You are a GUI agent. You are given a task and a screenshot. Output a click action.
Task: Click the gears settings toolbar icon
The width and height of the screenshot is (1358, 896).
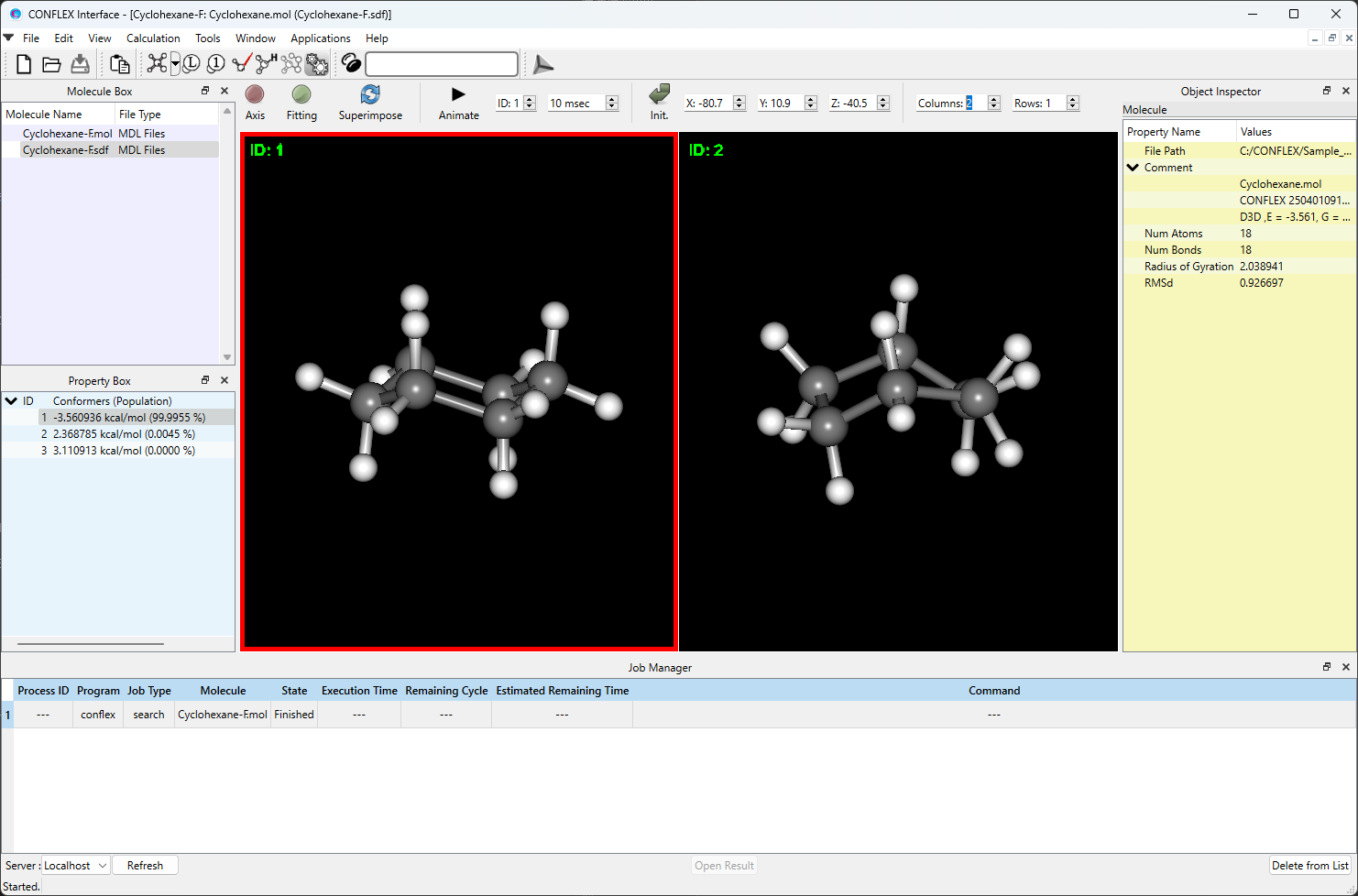317,64
